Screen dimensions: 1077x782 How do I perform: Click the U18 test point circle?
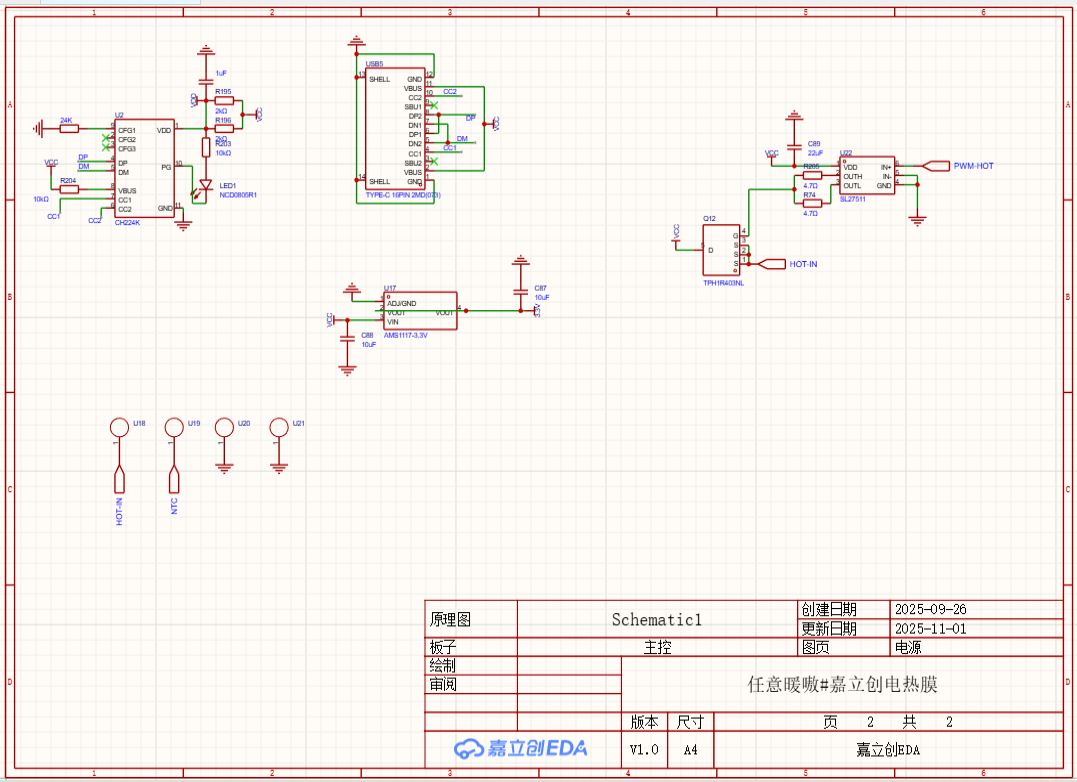120,427
